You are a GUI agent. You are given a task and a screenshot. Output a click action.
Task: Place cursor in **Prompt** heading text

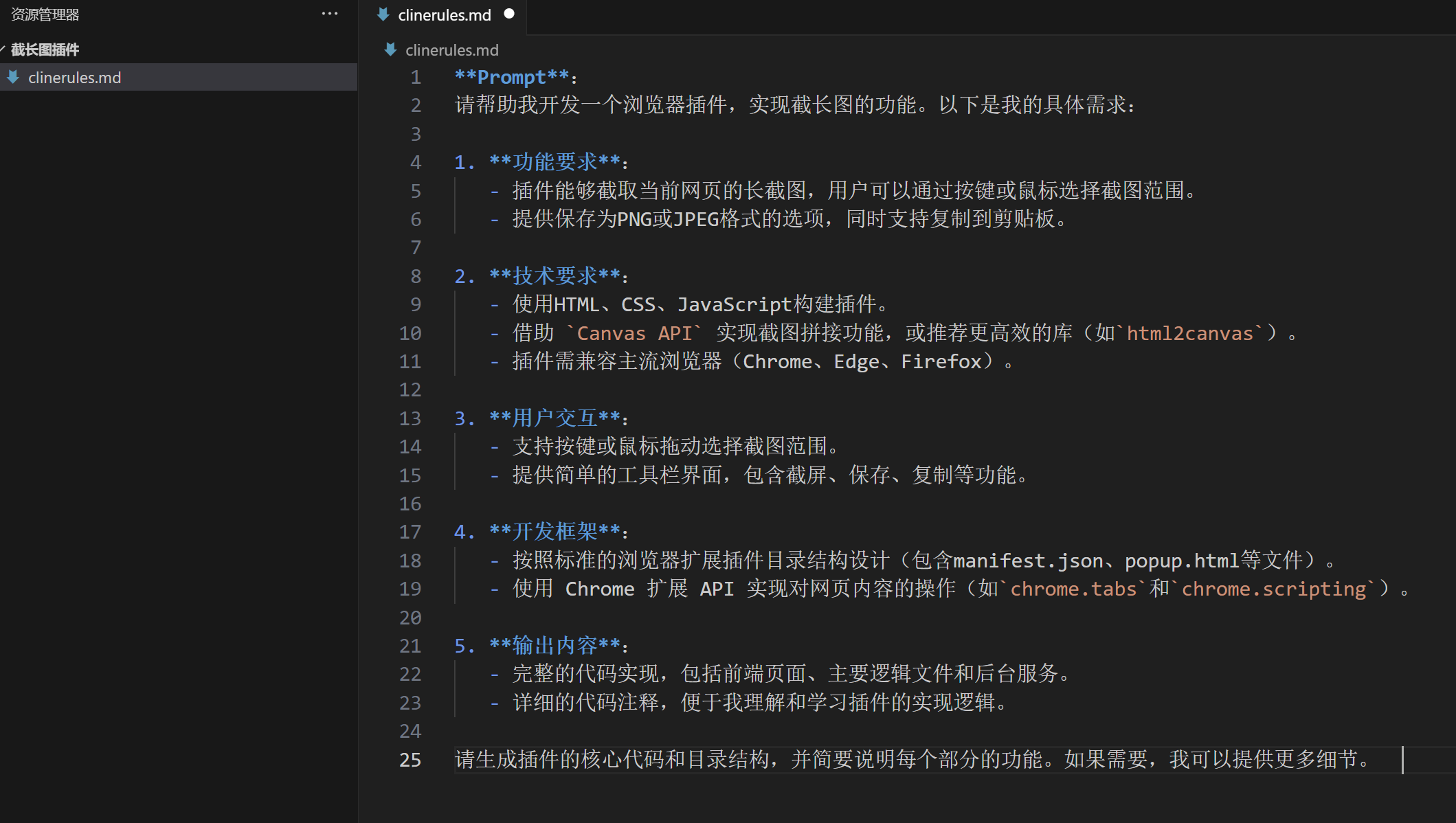point(511,77)
